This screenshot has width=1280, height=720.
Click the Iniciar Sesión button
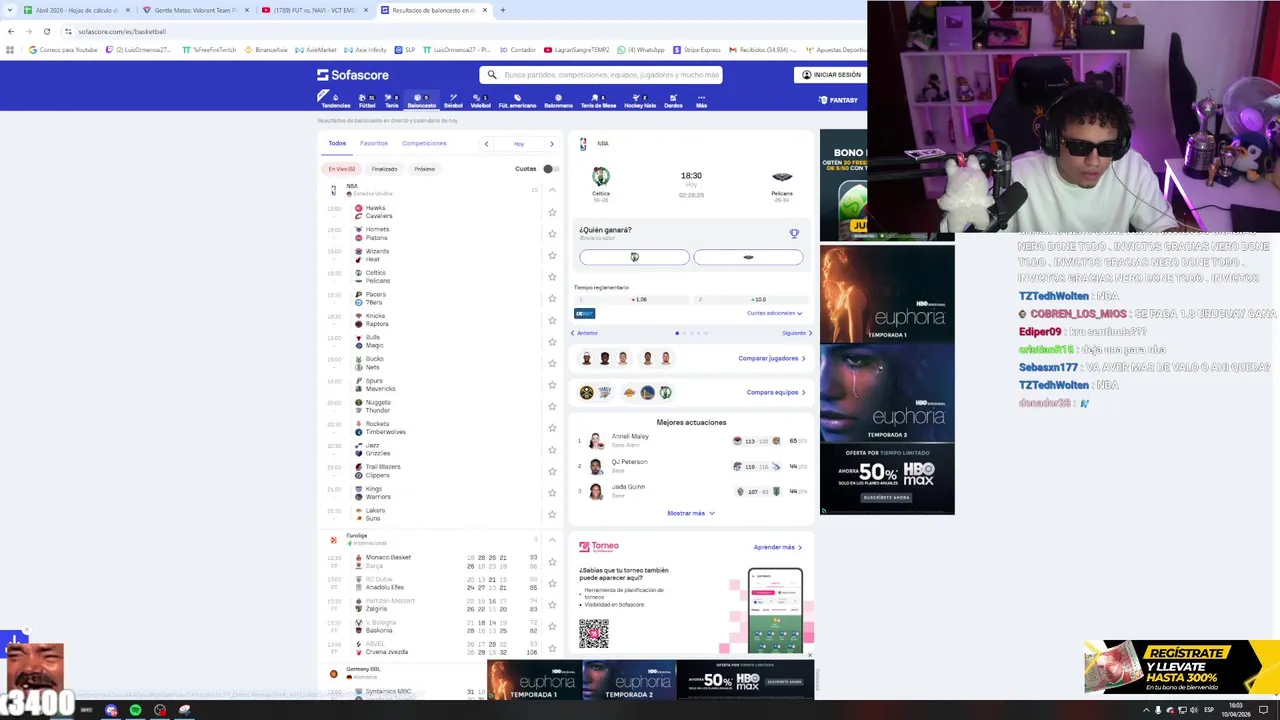[831, 75]
